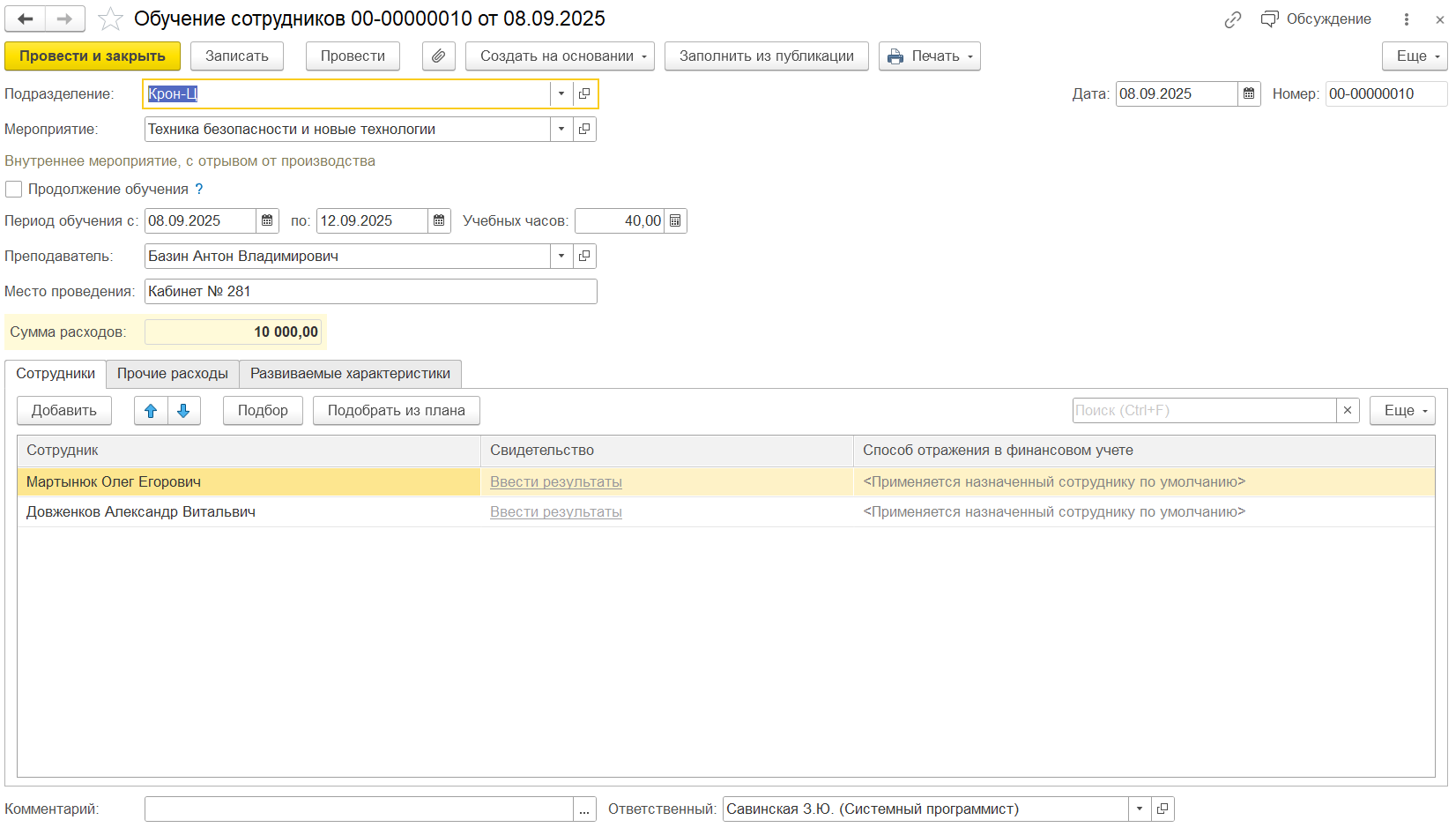Open the Печать print menu

[930, 56]
